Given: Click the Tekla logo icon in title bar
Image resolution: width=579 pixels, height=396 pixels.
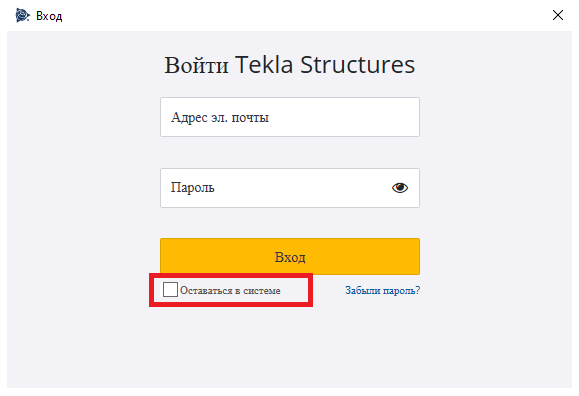Looking at the screenshot, I should point(22,16).
